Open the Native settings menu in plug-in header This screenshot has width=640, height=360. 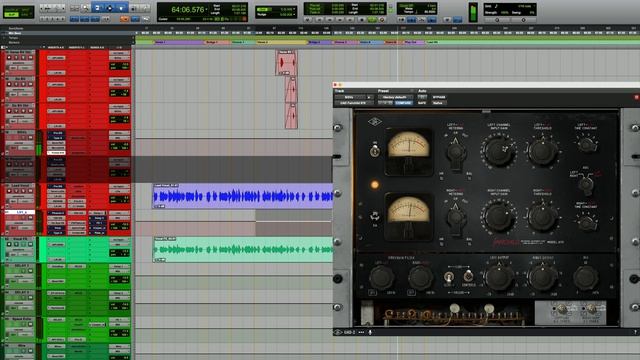pos(438,103)
